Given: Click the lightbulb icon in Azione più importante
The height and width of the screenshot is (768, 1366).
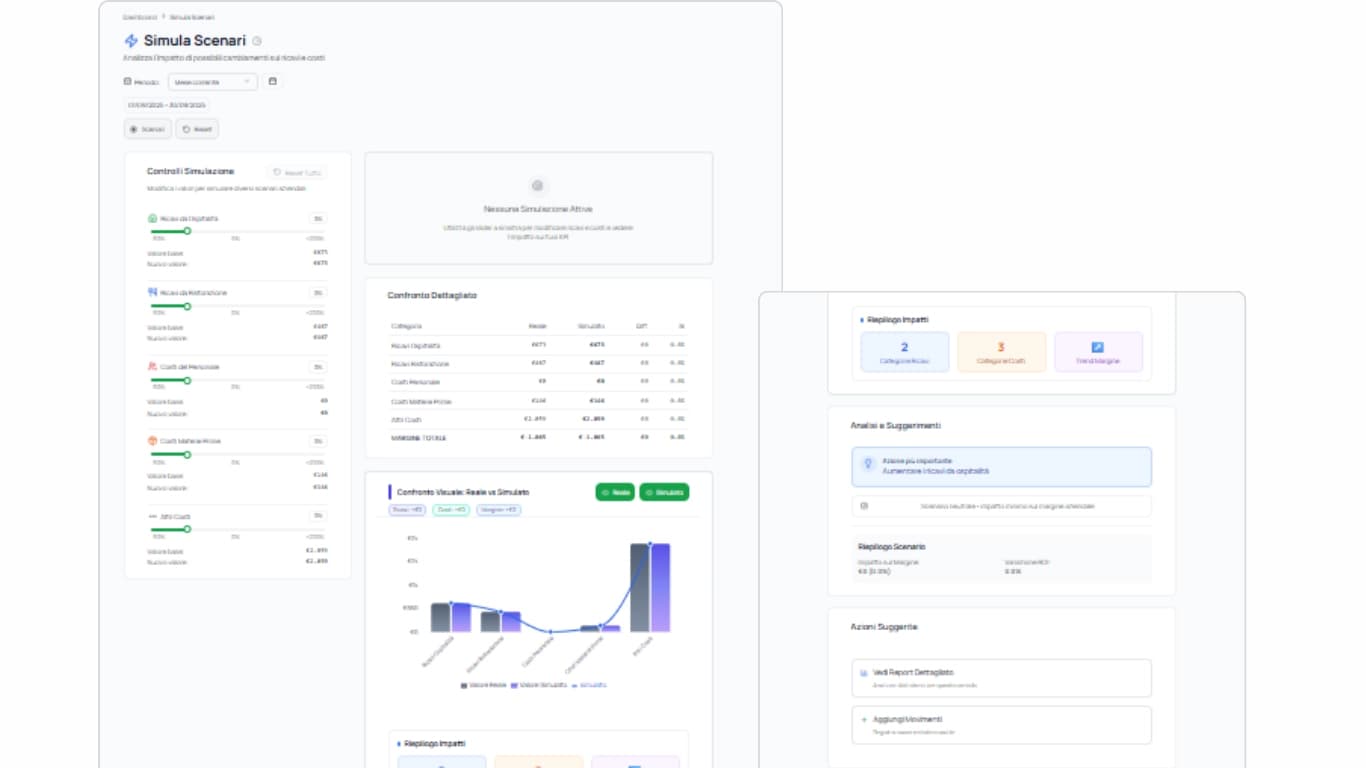Looking at the screenshot, I should click(x=867, y=465).
